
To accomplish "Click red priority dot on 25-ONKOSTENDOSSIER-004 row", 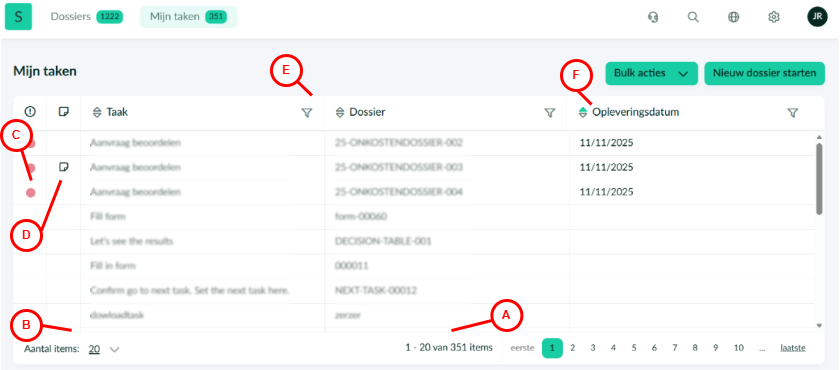I will point(31,192).
